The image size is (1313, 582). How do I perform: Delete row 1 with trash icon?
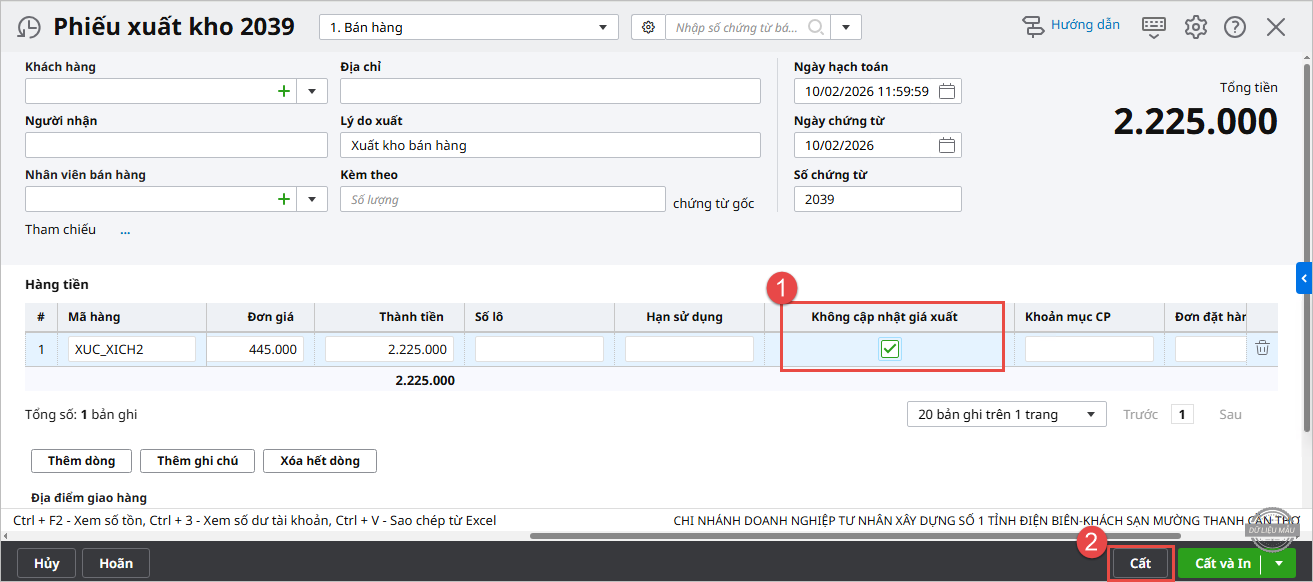point(1263,348)
